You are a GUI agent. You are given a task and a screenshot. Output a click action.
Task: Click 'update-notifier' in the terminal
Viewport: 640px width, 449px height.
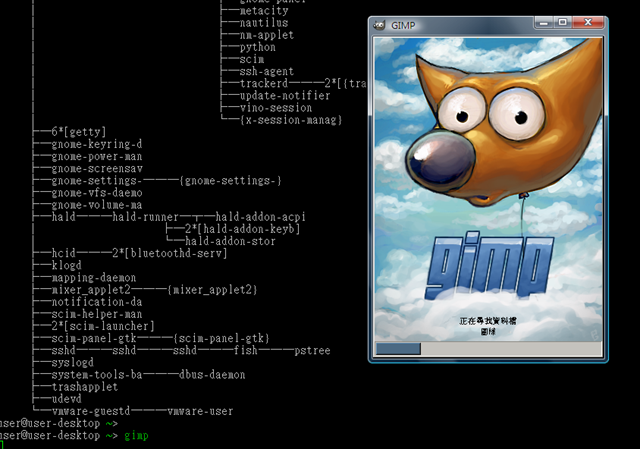tap(285, 96)
